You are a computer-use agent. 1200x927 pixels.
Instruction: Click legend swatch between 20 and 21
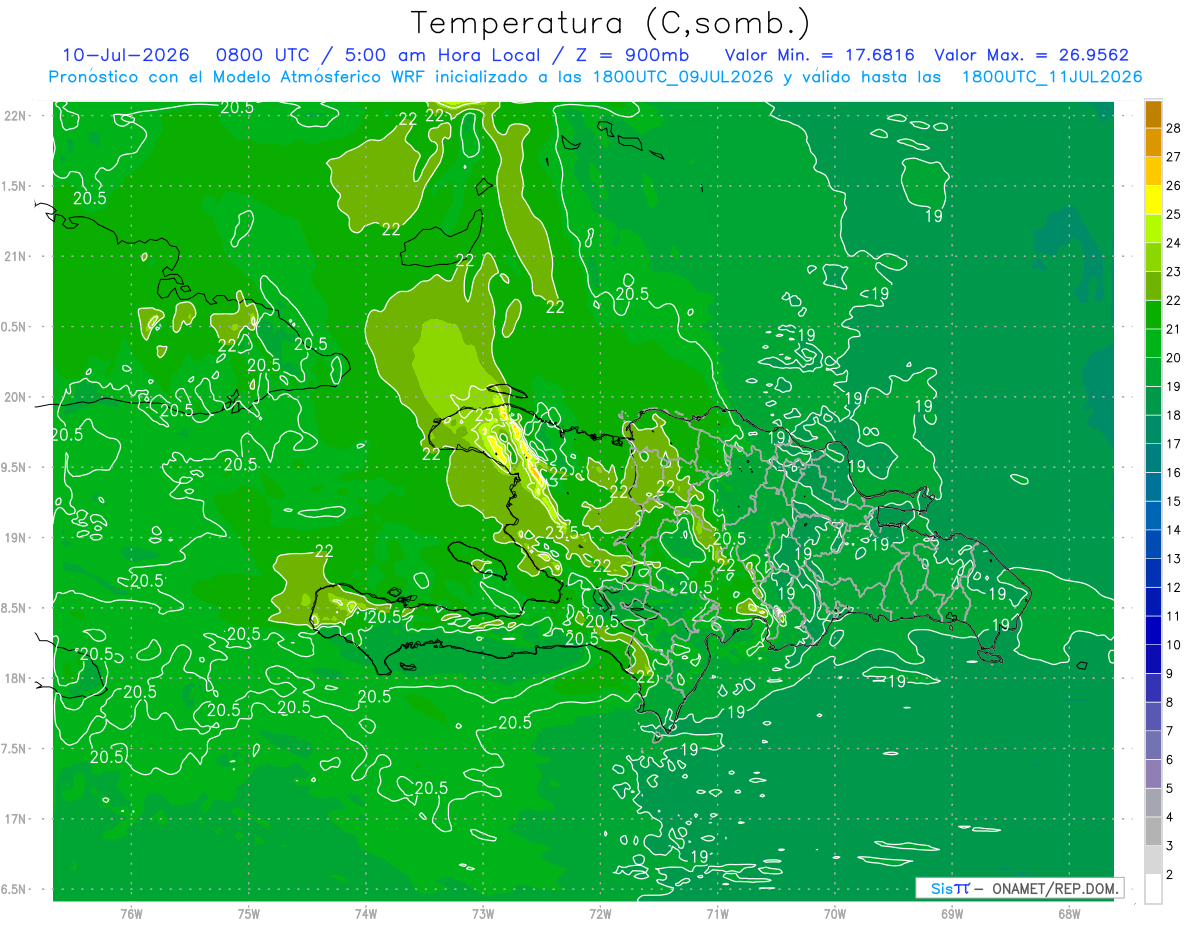pyautogui.click(x=1153, y=343)
